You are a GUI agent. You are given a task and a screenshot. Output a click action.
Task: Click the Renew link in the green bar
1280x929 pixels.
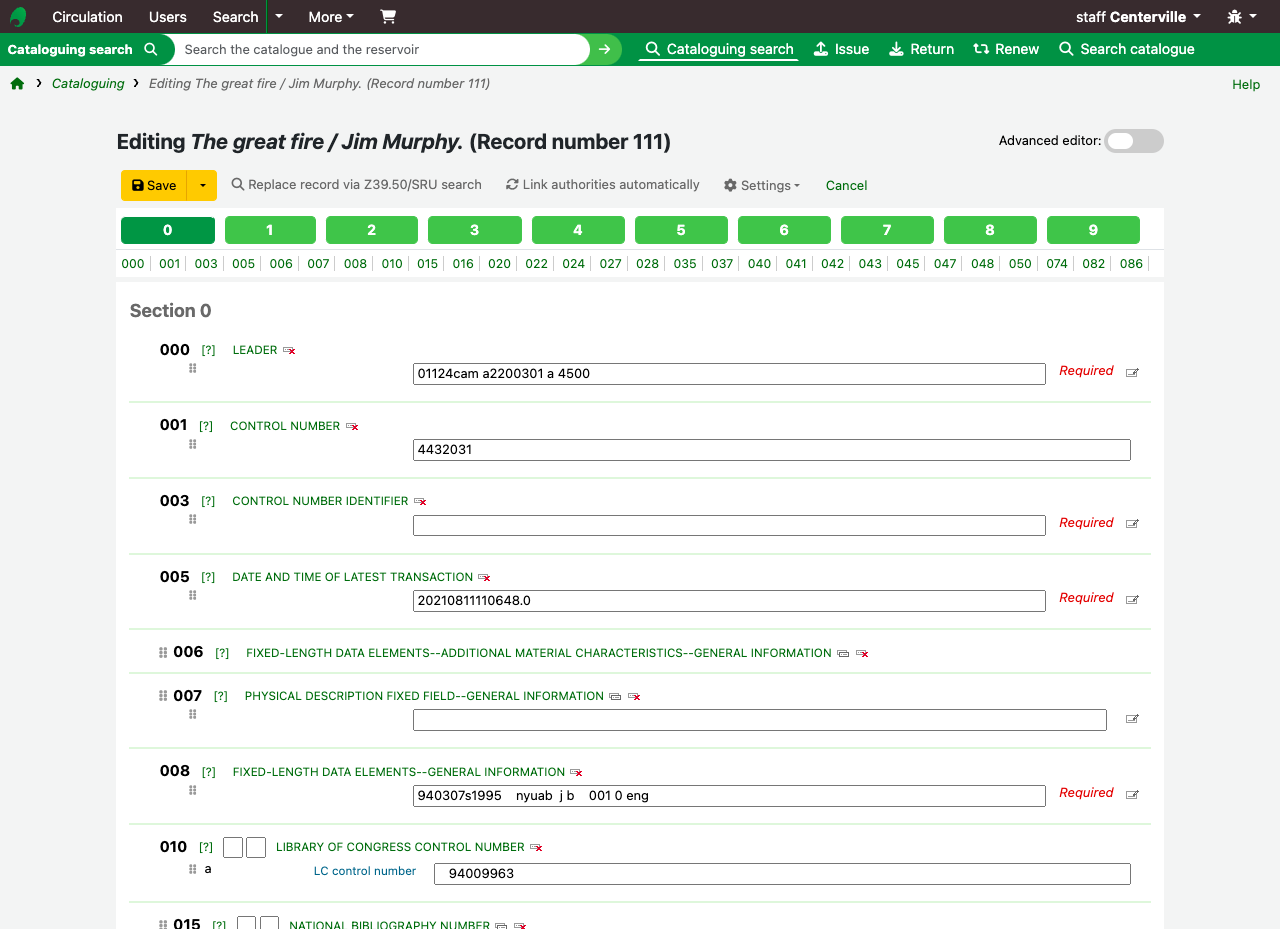click(1006, 49)
